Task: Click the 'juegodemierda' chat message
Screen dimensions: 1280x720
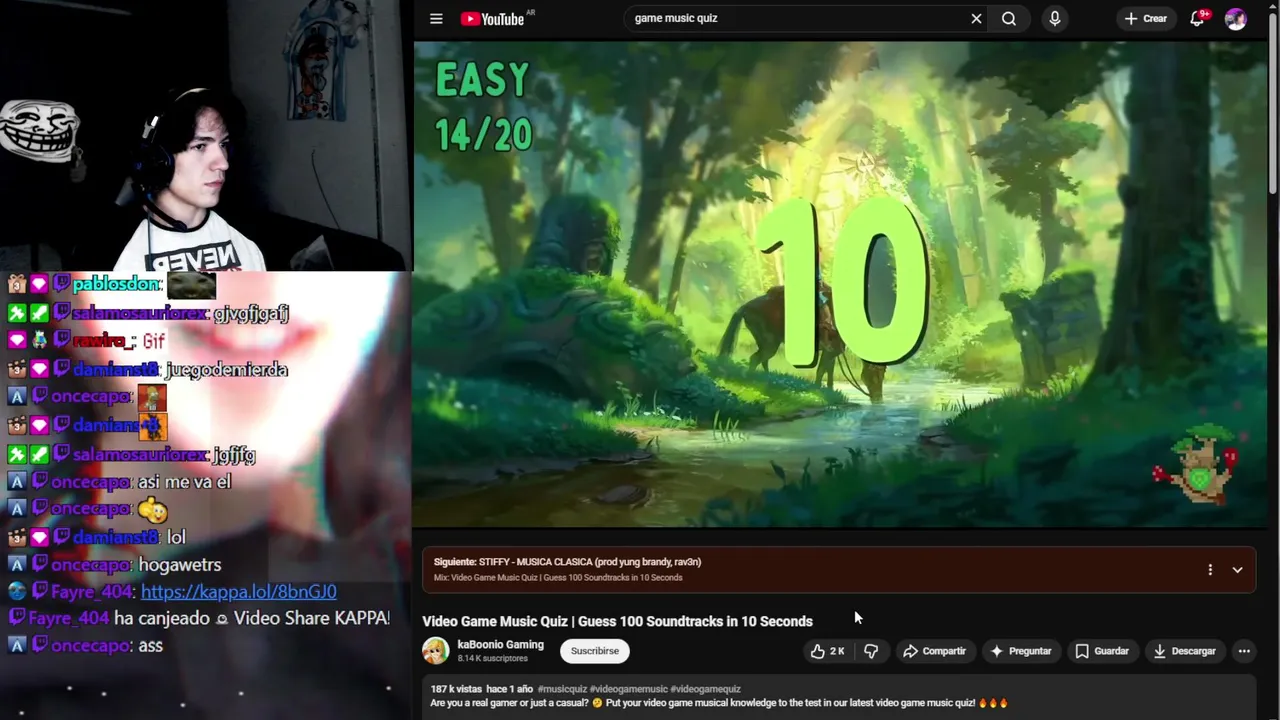Action: (227, 370)
